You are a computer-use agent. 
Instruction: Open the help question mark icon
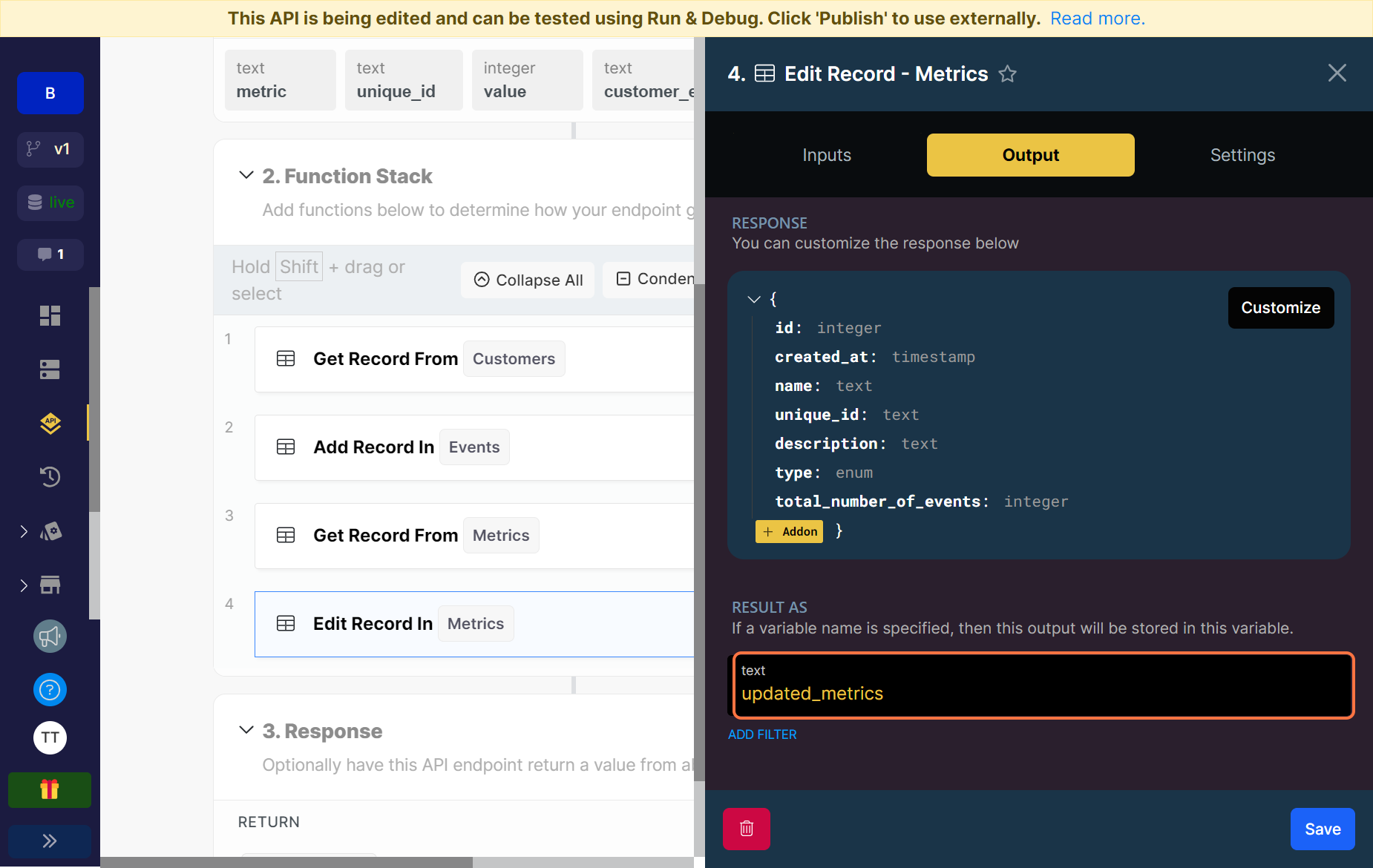point(50,690)
